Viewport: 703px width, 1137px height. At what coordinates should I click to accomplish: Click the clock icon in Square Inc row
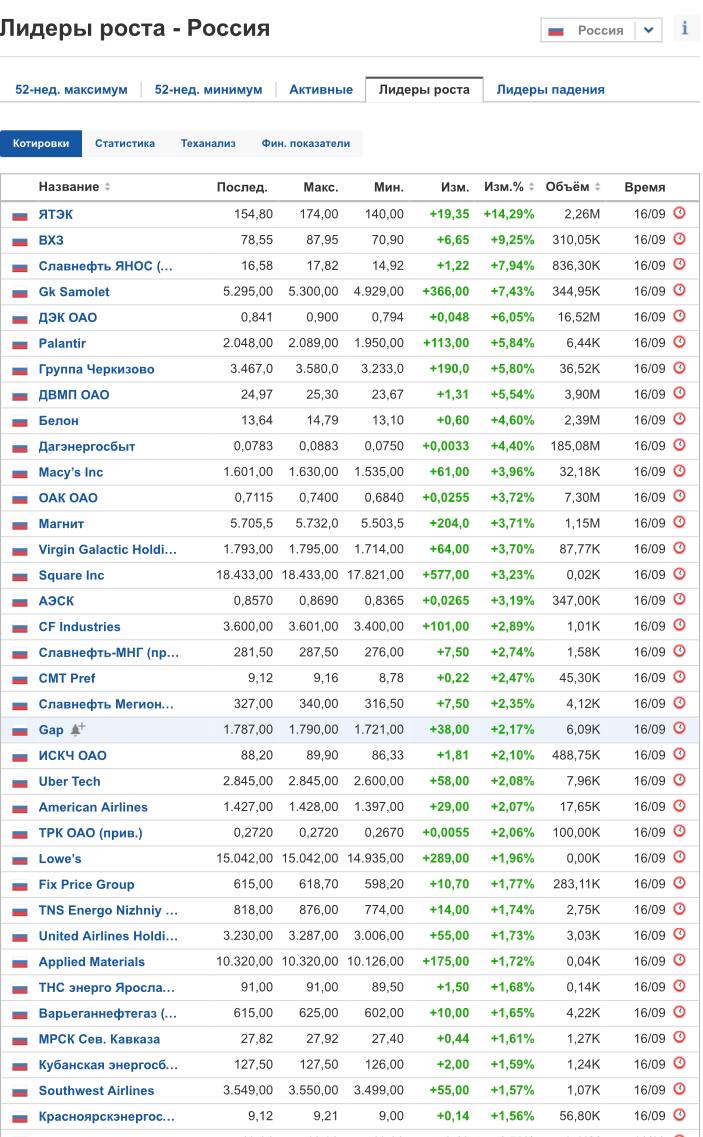pyautogui.click(x=680, y=574)
